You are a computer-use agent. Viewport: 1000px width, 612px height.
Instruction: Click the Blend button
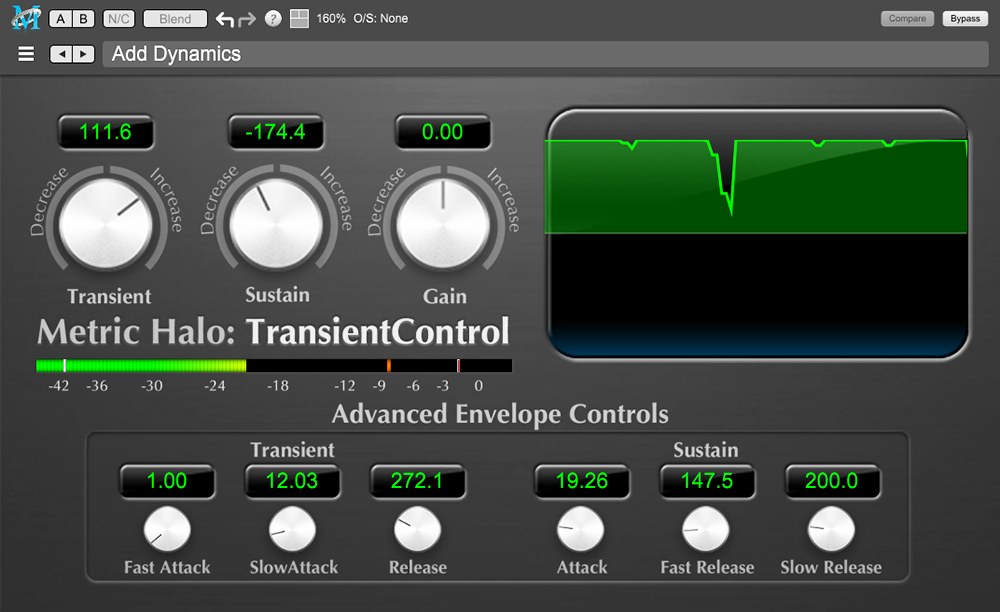[x=175, y=19]
